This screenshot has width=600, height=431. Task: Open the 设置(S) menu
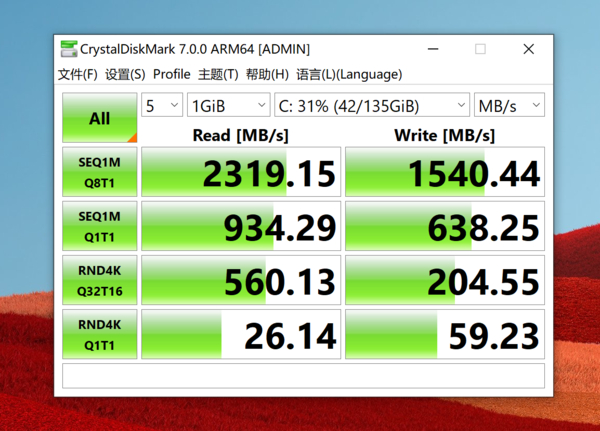pos(125,74)
